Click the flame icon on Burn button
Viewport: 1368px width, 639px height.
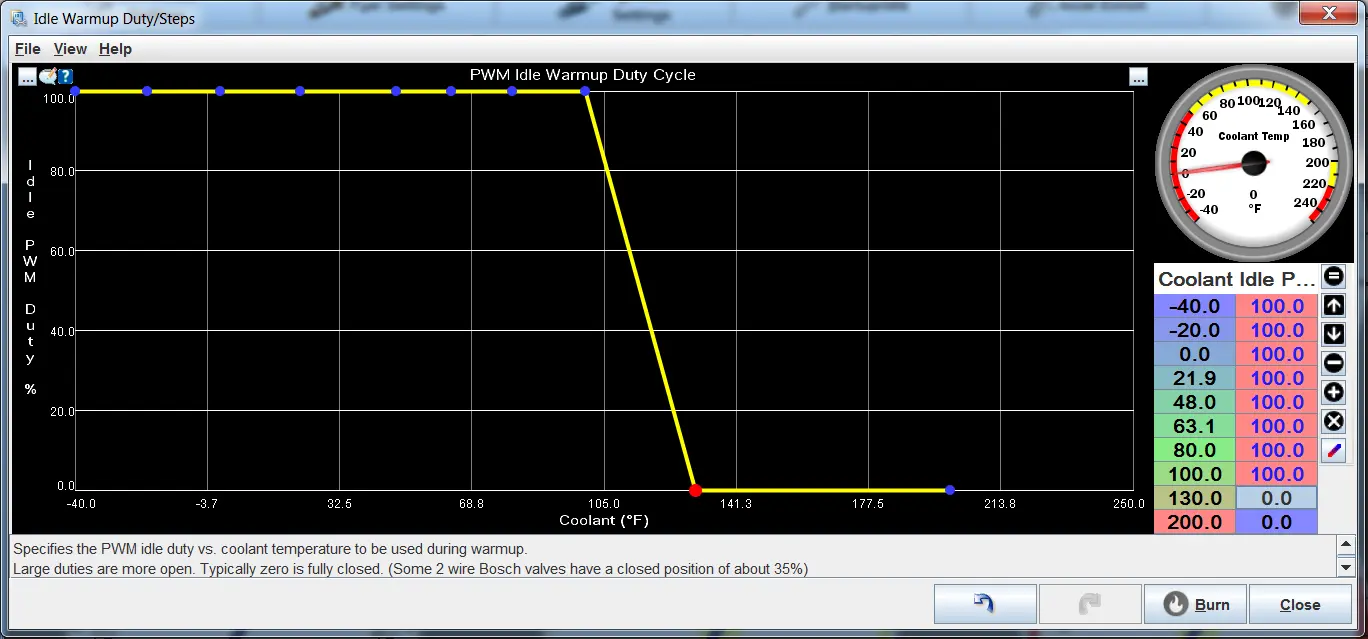pos(1177,604)
